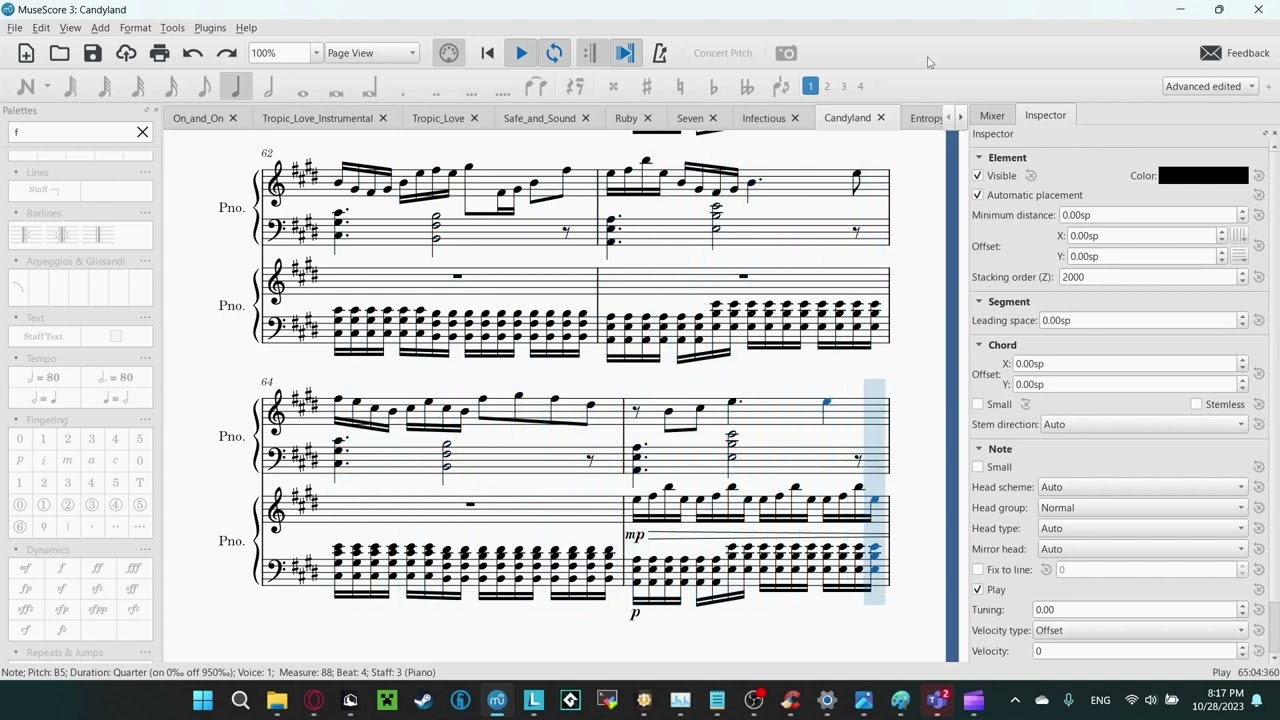Switch to the Mixer tab
1280x720 pixels.
(x=992, y=116)
